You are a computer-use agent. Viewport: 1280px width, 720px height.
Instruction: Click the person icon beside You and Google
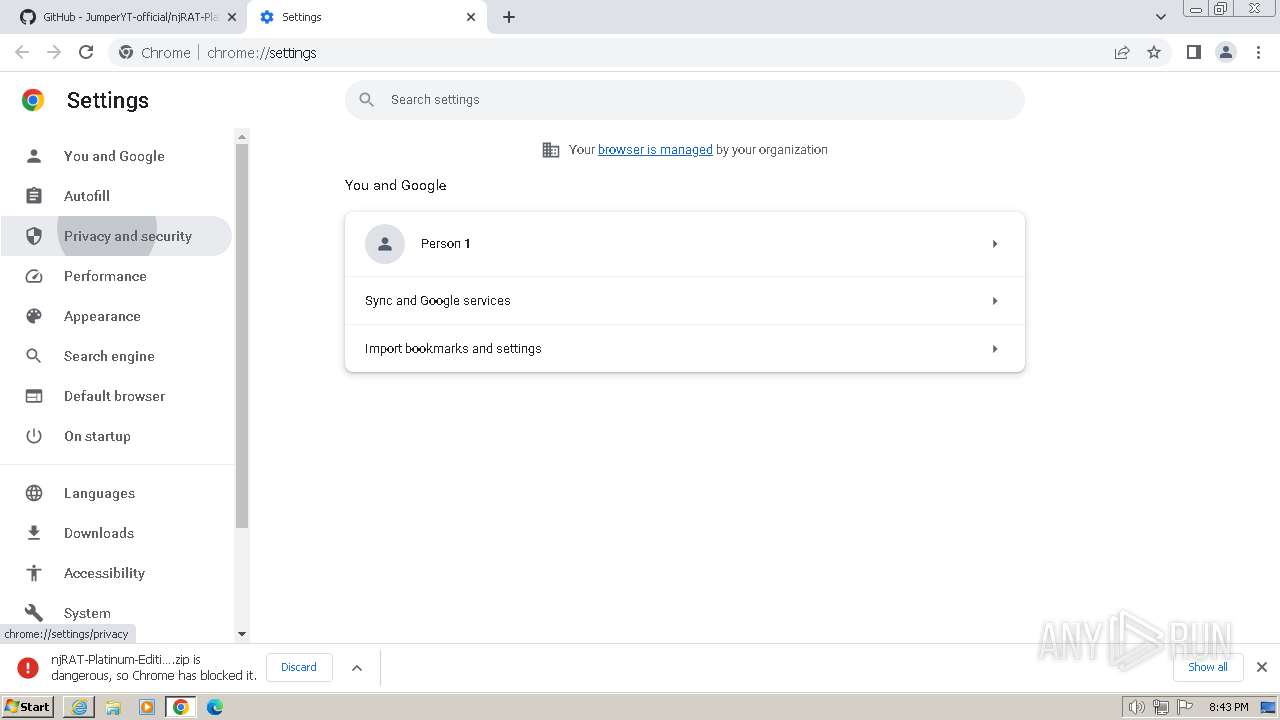[x=34, y=156]
